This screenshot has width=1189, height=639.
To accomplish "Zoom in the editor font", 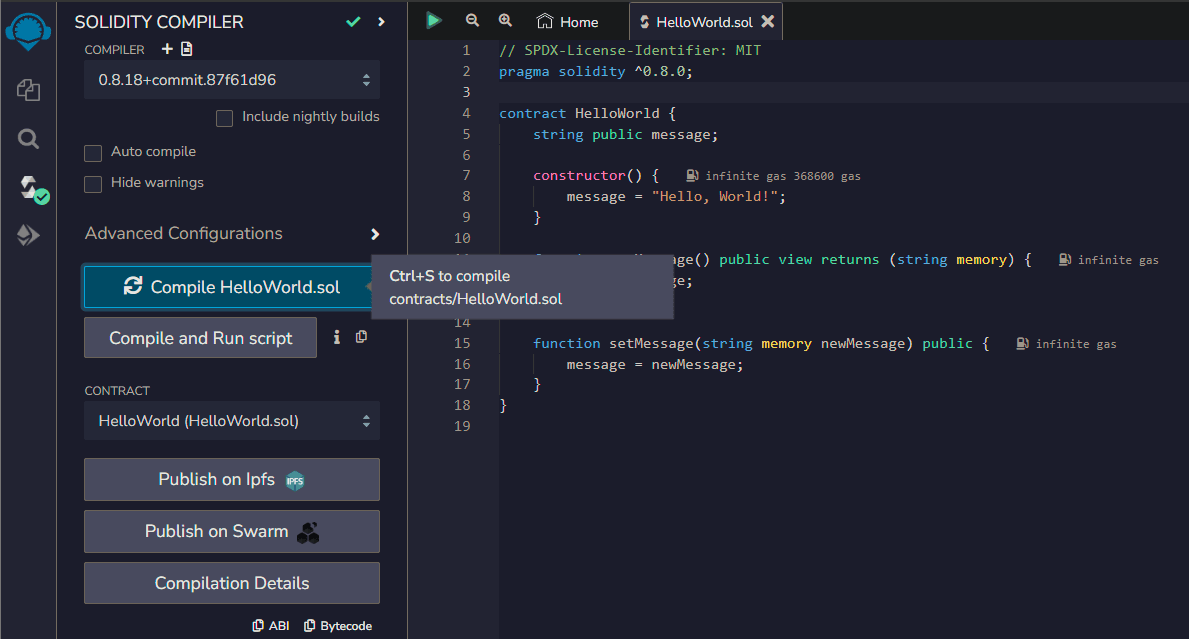I will 505,20.
